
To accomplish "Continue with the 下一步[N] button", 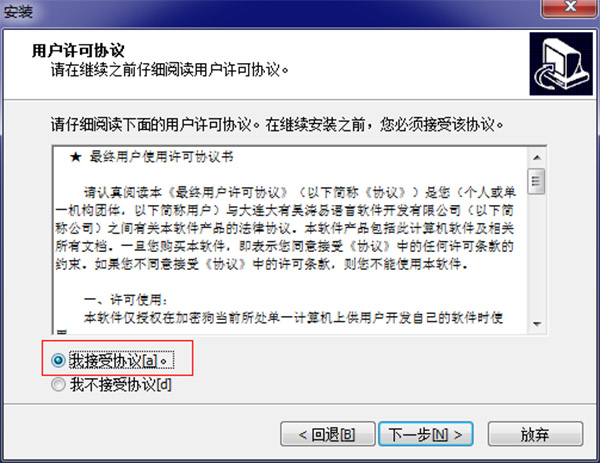I will (x=426, y=434).
